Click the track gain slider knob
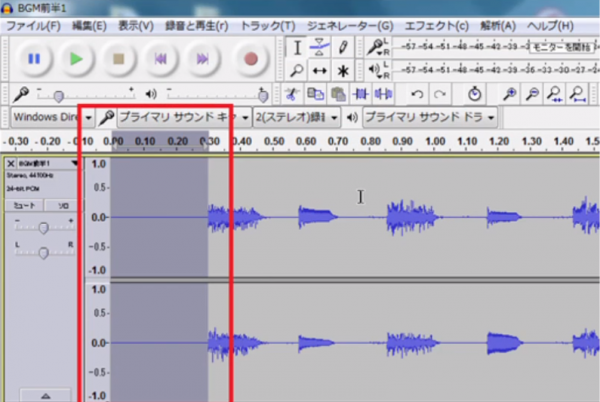This screenshot has height=402, width=600. pyautogui.click(x=43, y=227)
